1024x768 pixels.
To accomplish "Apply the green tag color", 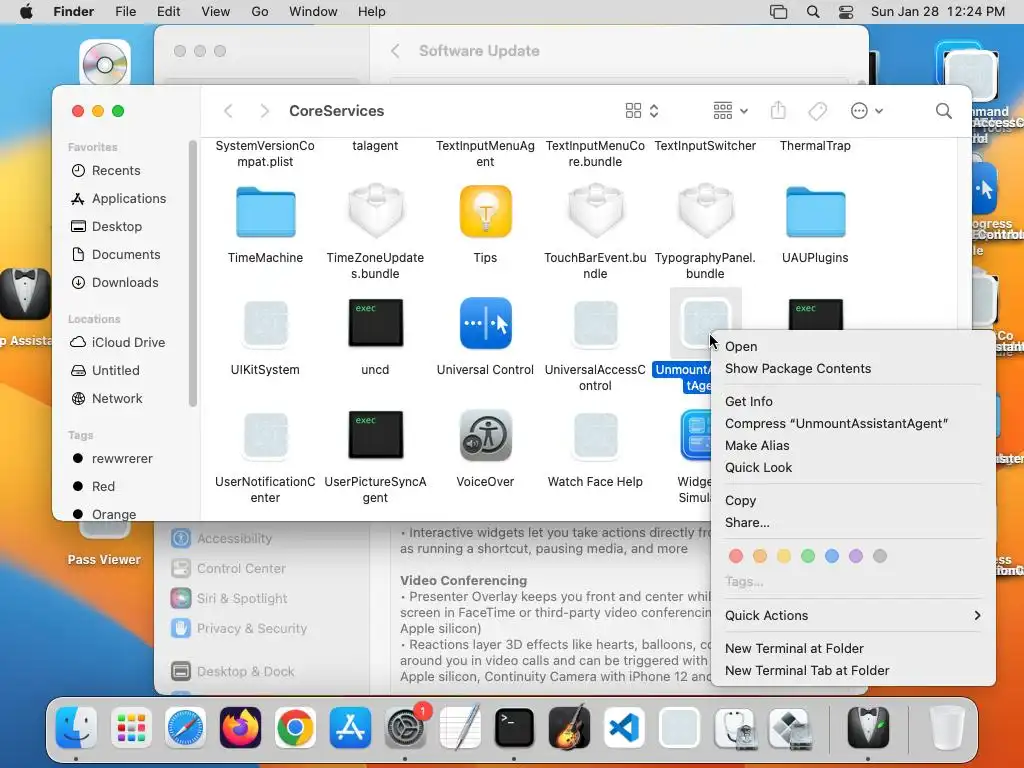I will click(x=808, y=556).
